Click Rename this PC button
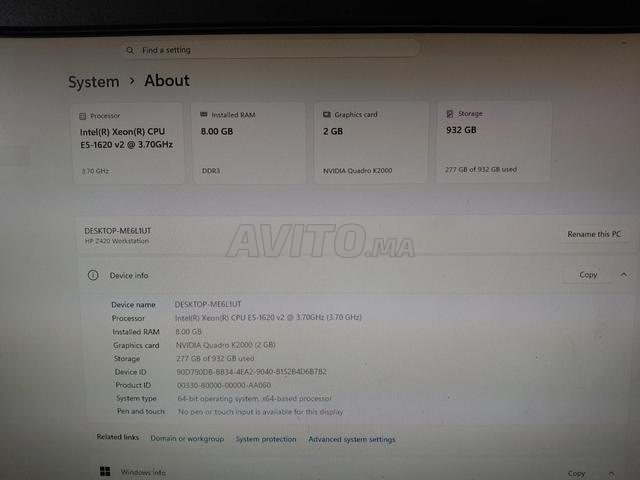Image resolution: width=640 pixels, height=480 pixels. coord(594,234)
